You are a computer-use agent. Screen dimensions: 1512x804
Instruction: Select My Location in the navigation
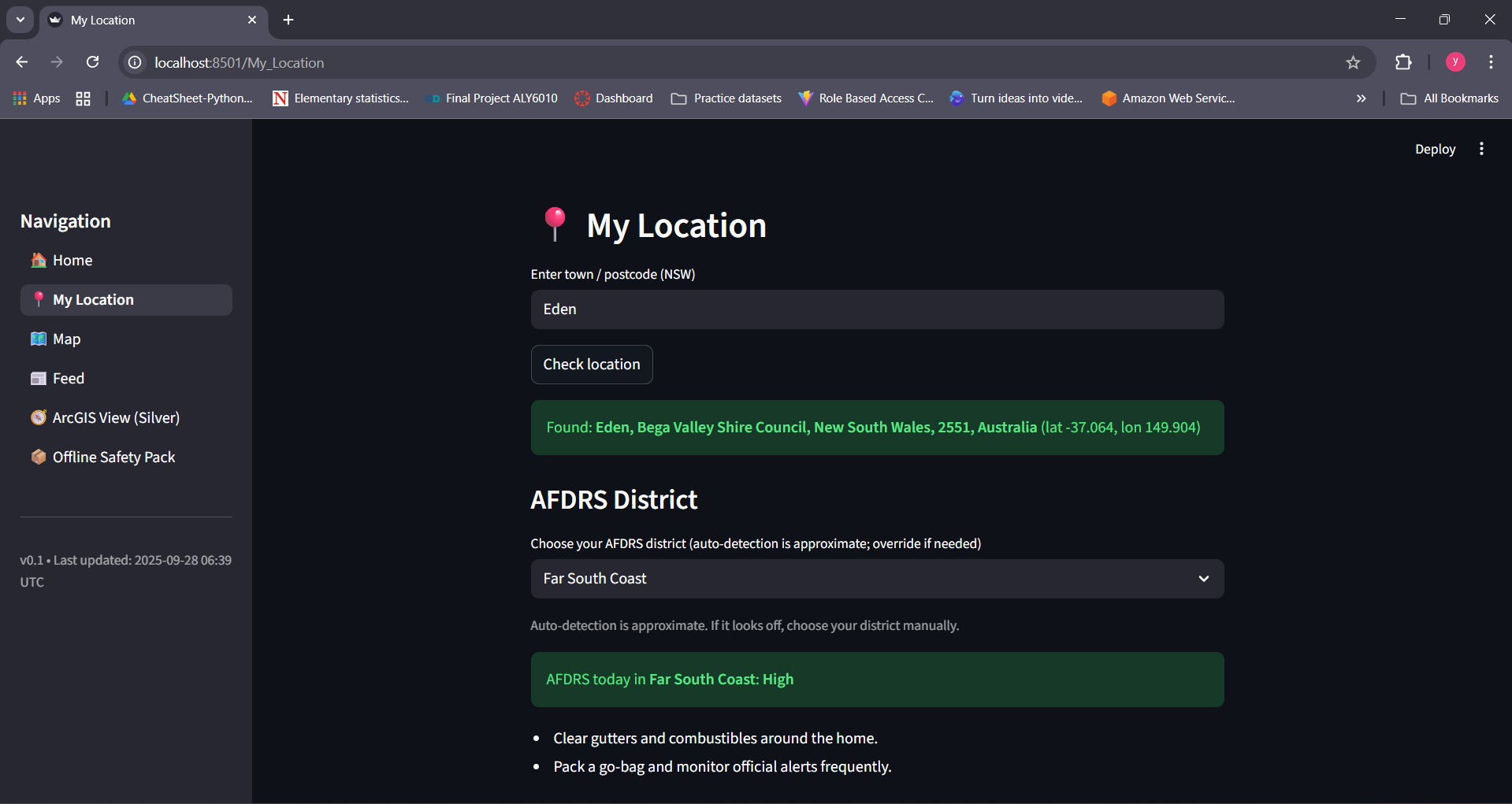(126, 300)
